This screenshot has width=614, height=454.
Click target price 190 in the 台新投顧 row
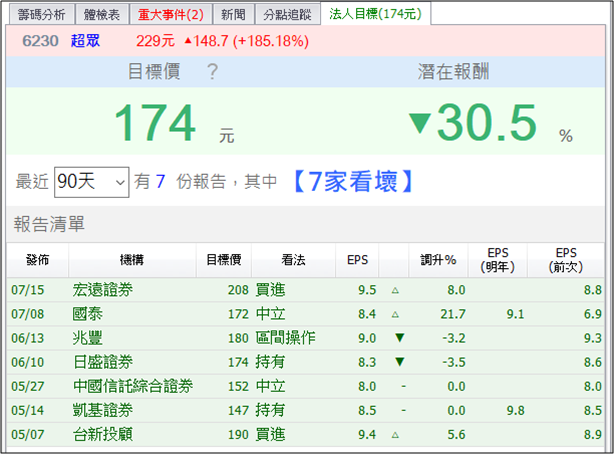[238, 434]
